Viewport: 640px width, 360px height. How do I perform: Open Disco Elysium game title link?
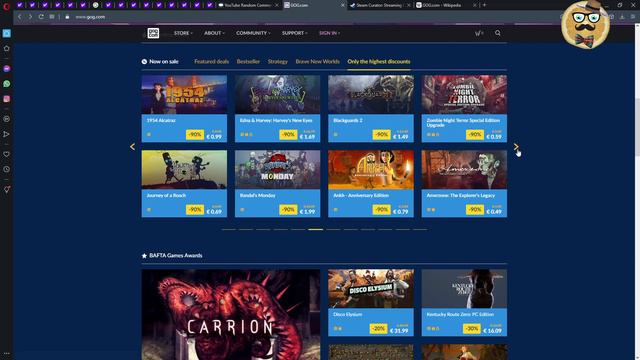coord(347,315)
